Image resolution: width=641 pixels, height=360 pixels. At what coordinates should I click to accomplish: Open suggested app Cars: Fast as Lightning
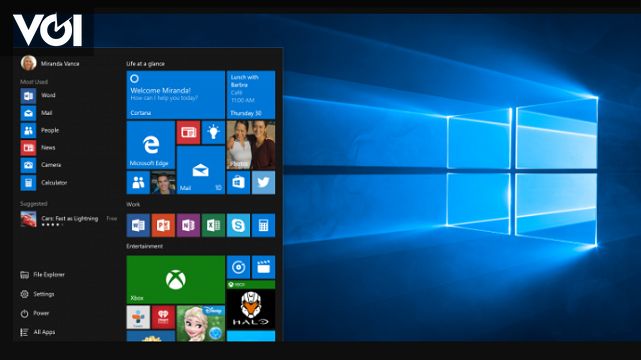point(69,220)
